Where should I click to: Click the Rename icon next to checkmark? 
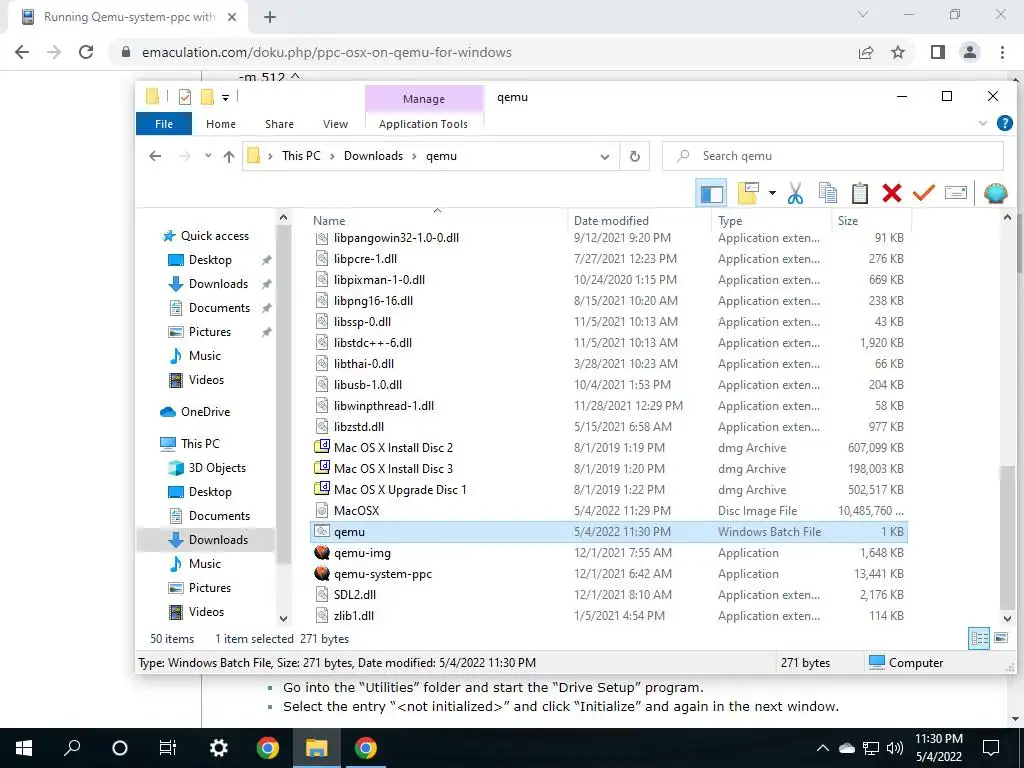[x=955, y=193]
